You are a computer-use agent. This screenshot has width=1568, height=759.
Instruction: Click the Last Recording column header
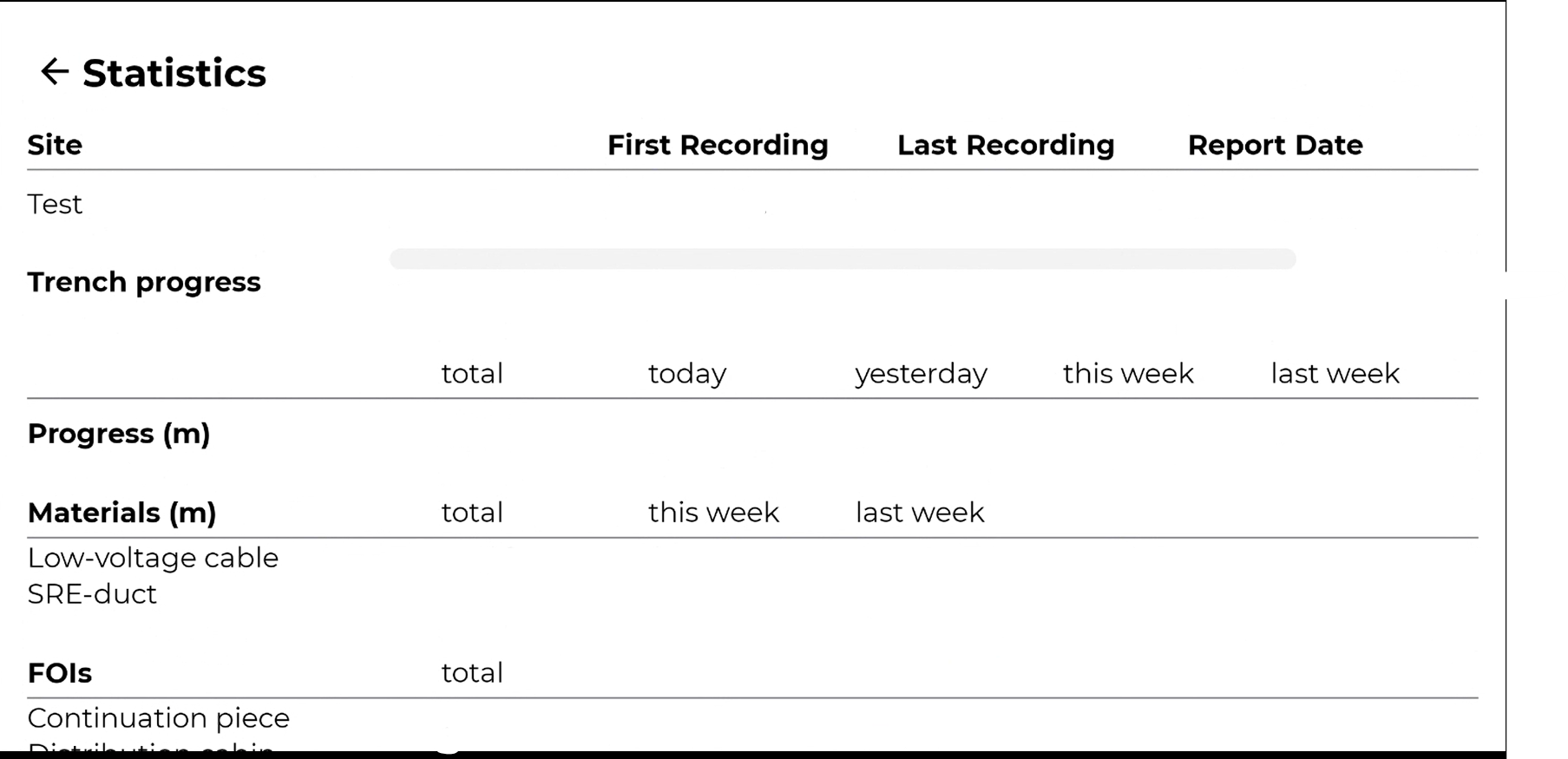pyautogui.click(x=1006, y=145)
